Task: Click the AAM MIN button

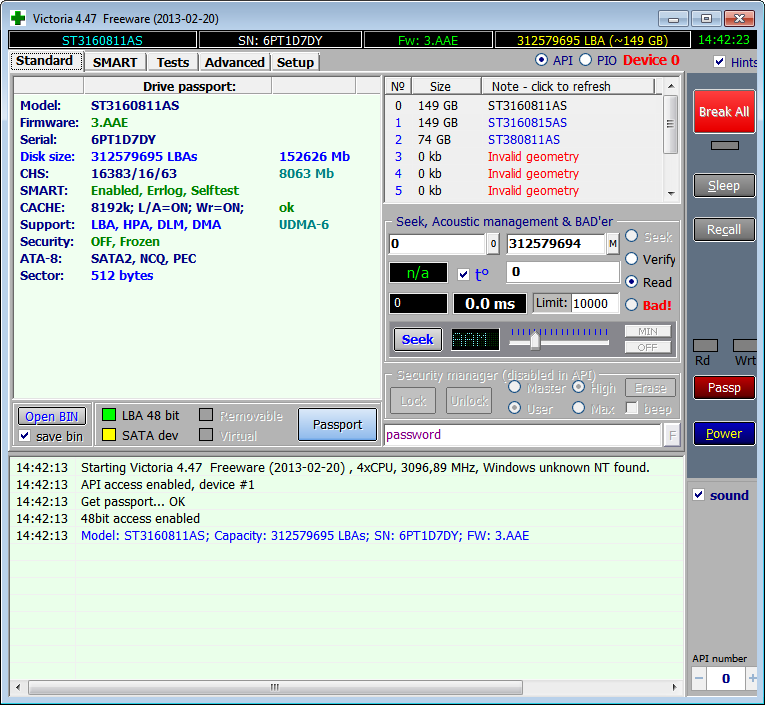Action: (648, 331)
